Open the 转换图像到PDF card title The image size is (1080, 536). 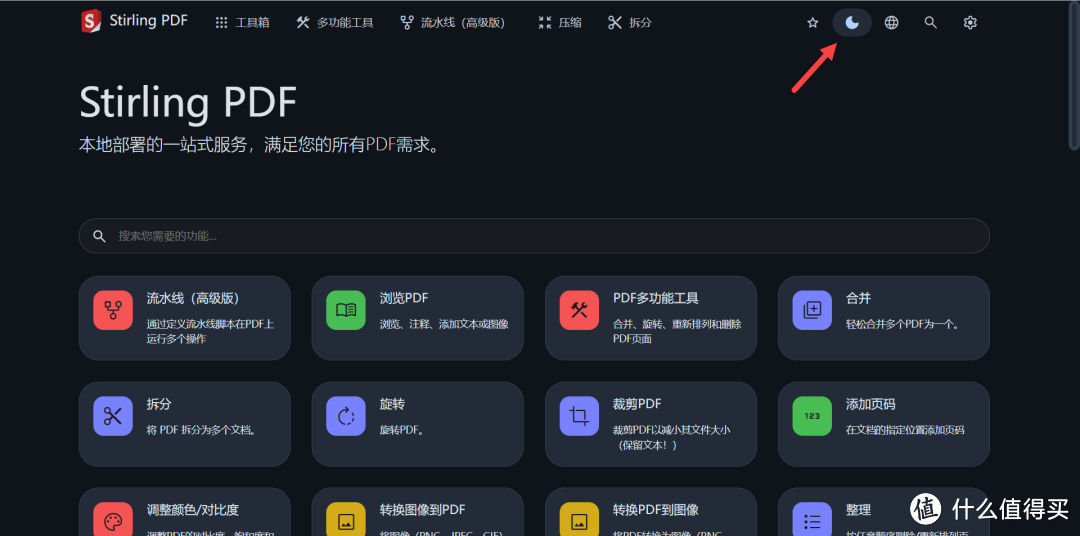tap(423, 510)
